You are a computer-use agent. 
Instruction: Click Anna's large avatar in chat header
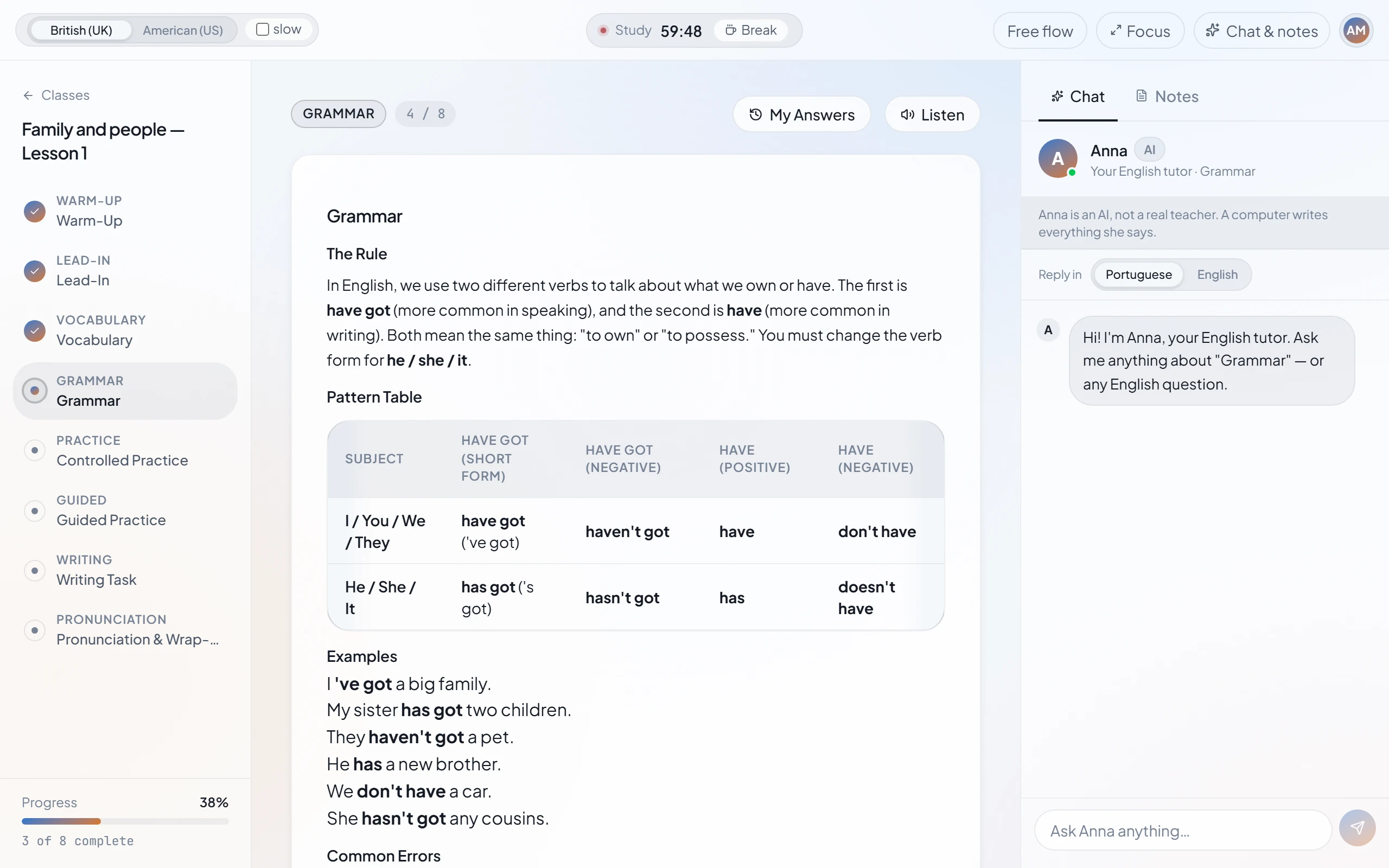[x=1058, y=158]
